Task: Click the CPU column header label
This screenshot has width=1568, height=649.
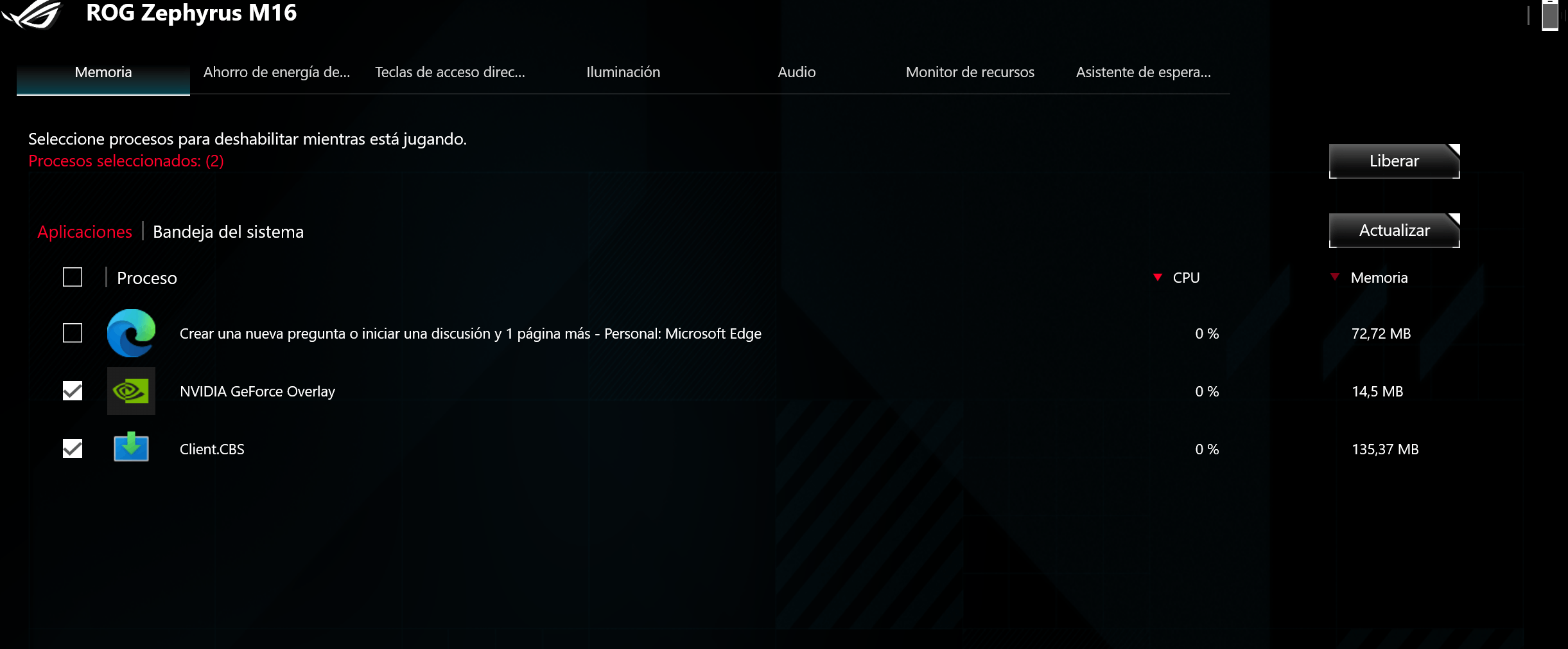Action: [1186, 278]
